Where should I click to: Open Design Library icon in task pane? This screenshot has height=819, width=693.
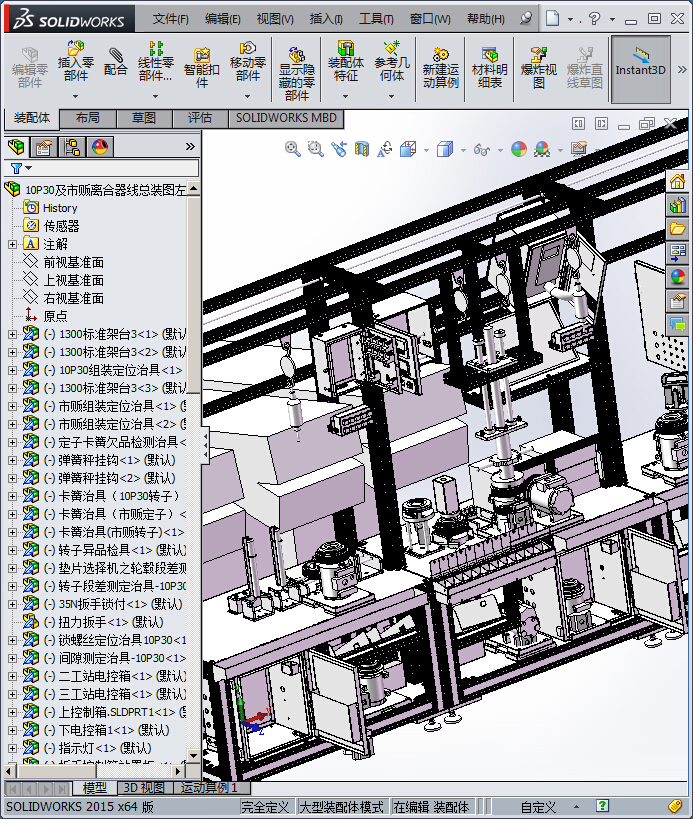pos(677,205)
